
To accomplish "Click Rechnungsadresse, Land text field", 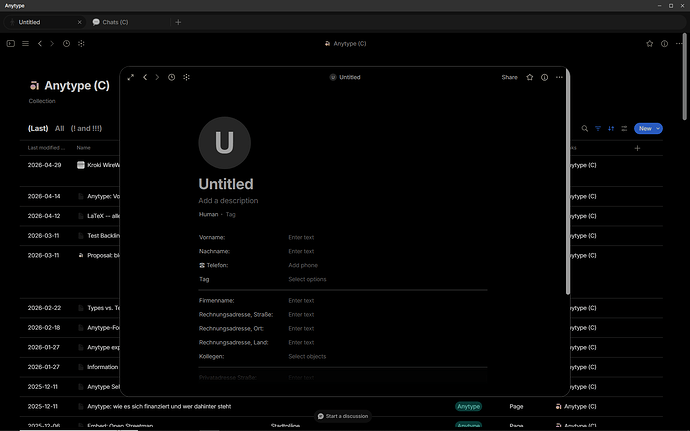I will pos(301,343).
